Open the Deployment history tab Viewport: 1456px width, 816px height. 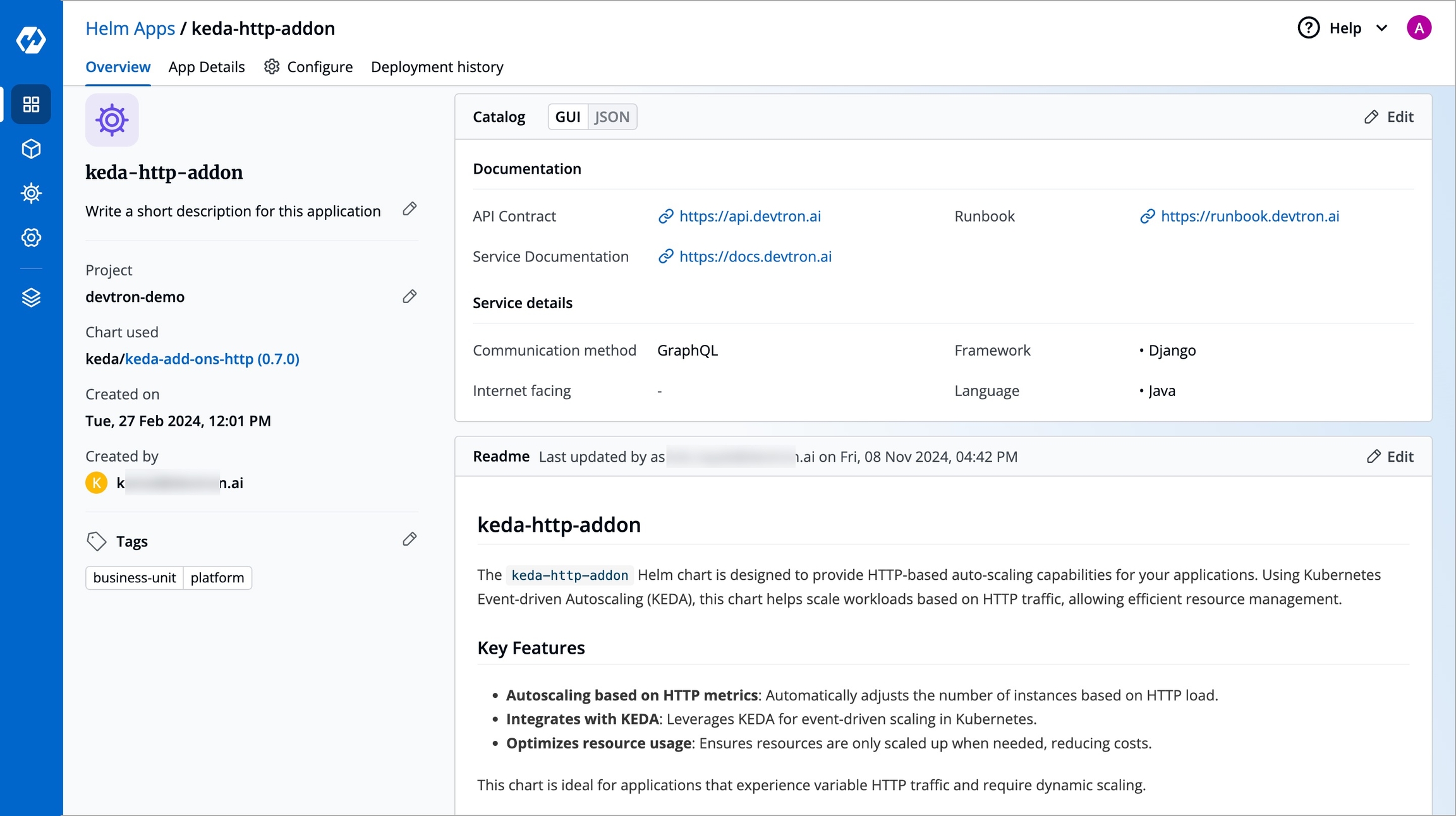(437, 67)
